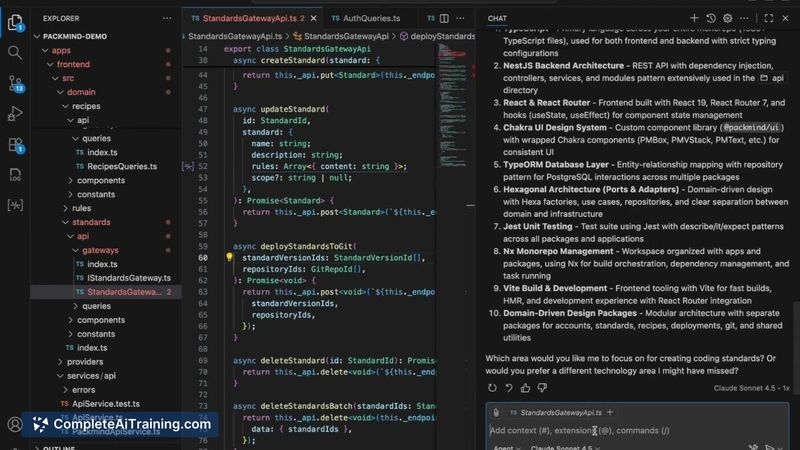Open the Extensions view in activity bar
The height and width of the screenshot is (450, 800).
[x=15, y=145]
